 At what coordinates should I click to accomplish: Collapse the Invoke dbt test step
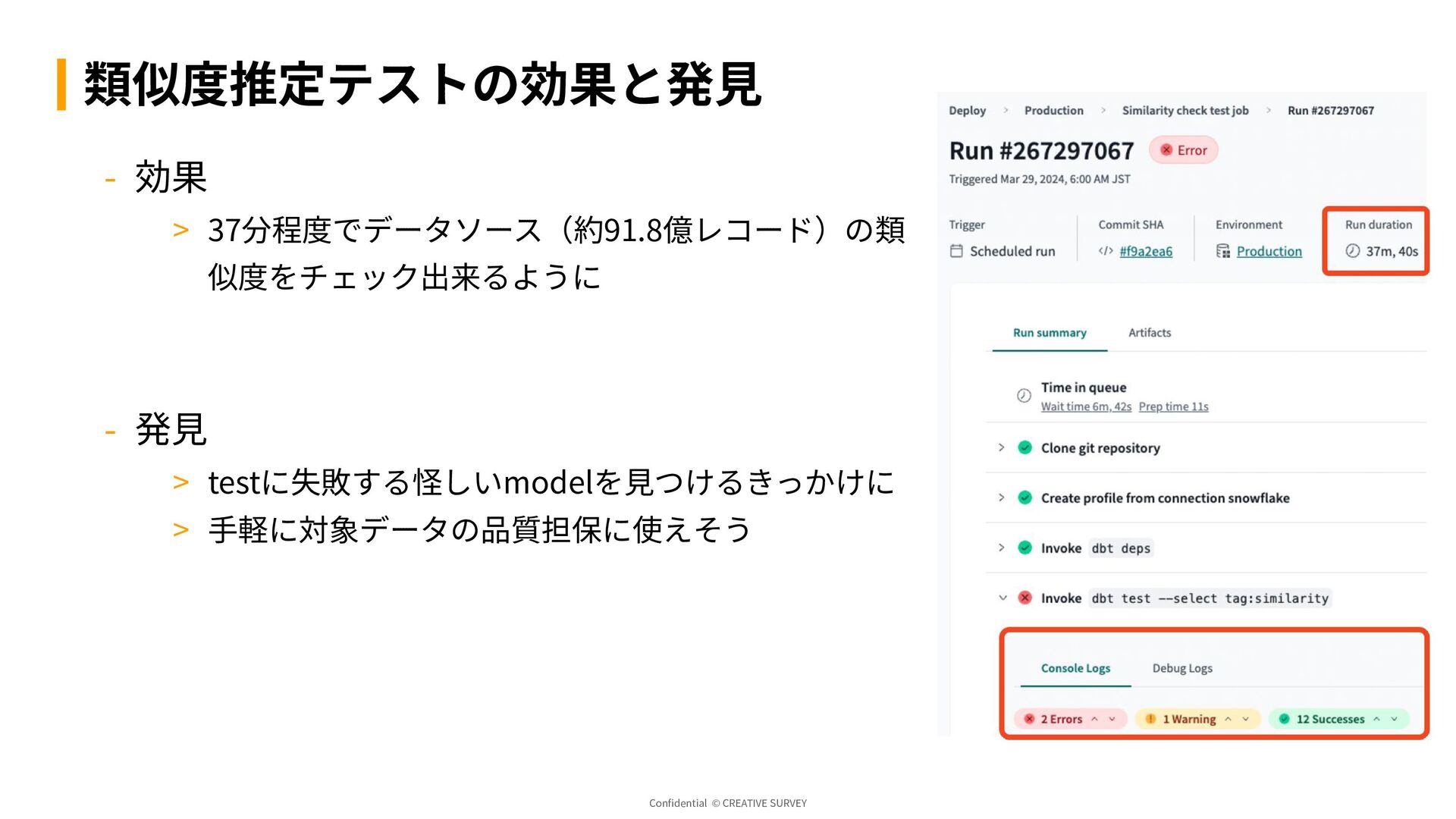[1003, 598]
